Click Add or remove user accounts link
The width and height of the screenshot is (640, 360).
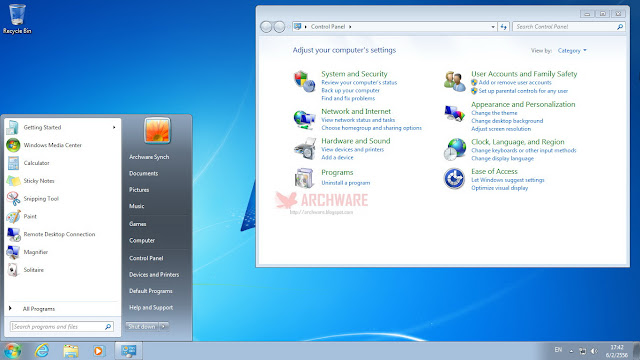pyautogui.click(x=515, y=82)
